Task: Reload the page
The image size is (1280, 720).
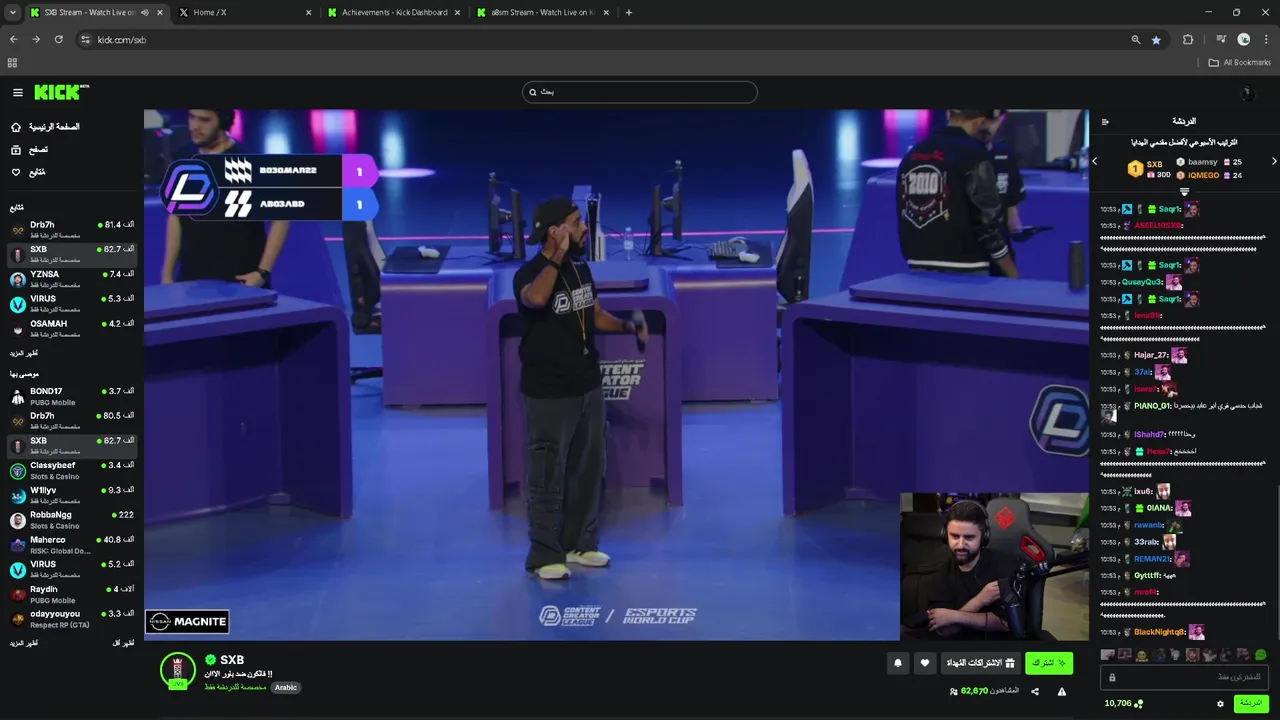Action: coord(59,40)
